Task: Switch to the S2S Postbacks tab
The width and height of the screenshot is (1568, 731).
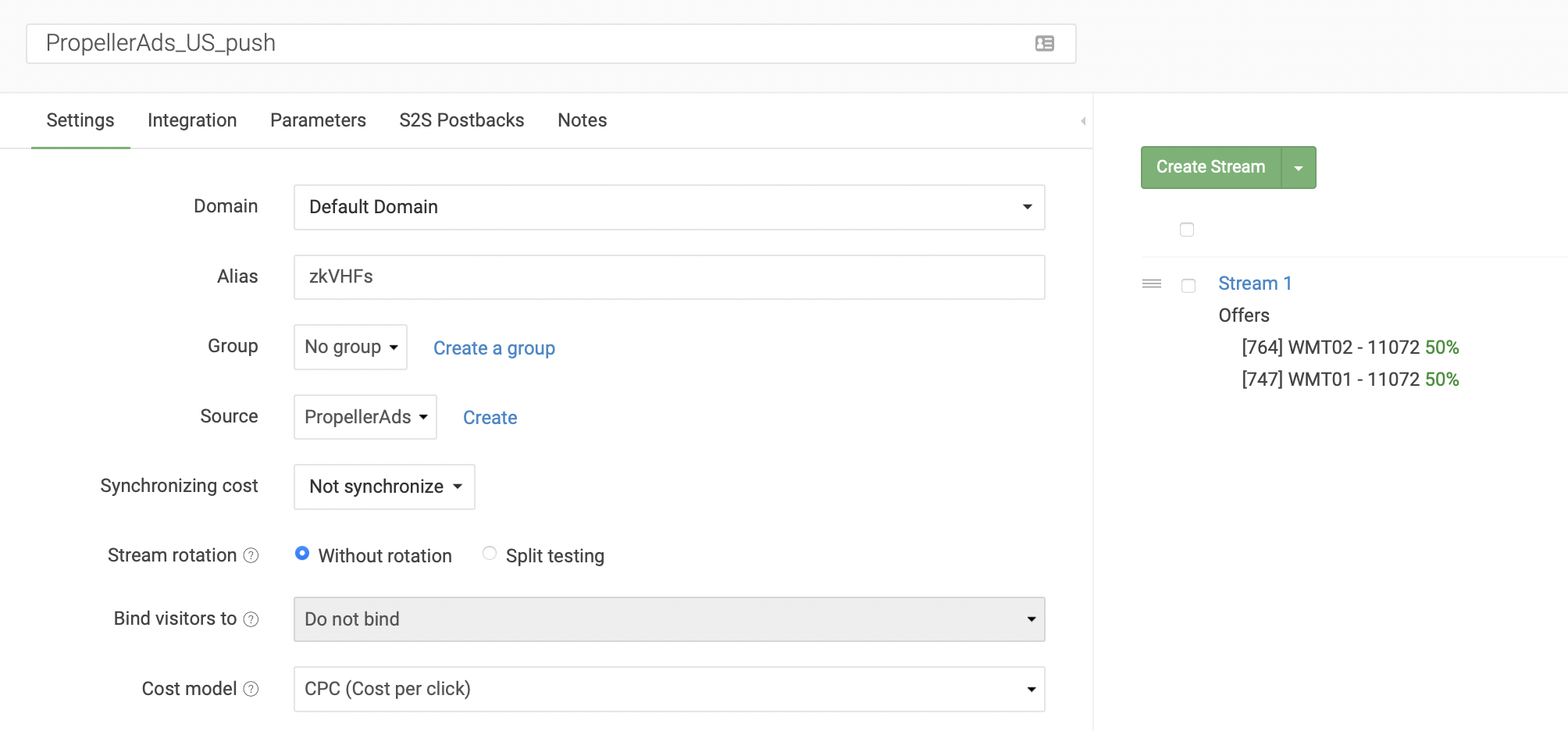Action: [461, 120]
